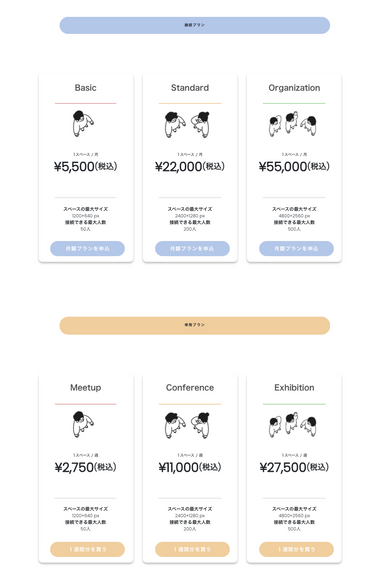Buy one week of the Meetup plan
This screenshot has width=384, height=588.
(x=87, y=549)
